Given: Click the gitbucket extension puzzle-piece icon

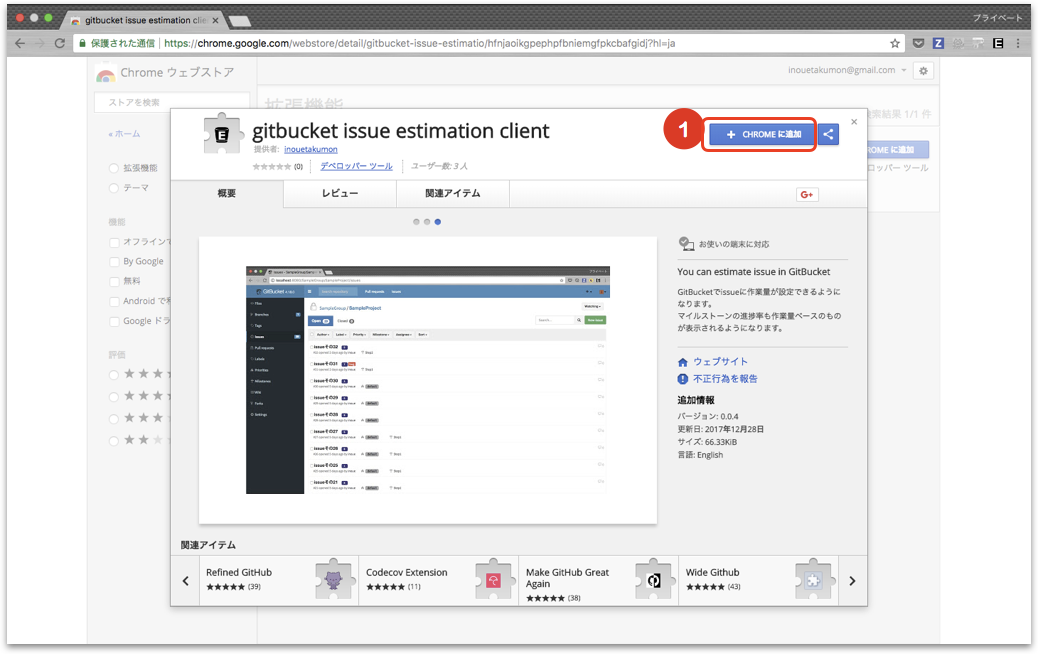Looking at the screenshot, I should (x=220, y=131).
